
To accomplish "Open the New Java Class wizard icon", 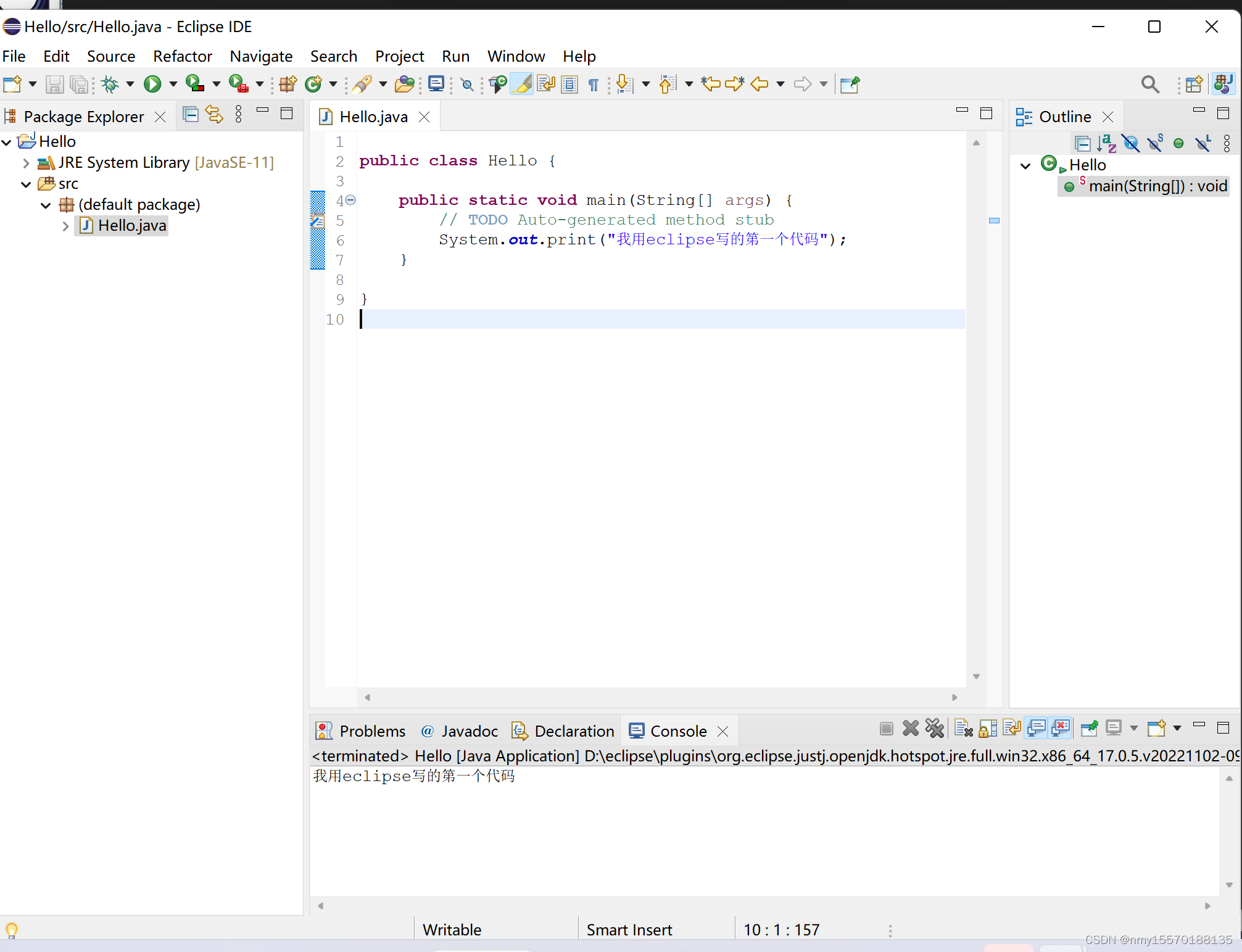I will point(313,84).
